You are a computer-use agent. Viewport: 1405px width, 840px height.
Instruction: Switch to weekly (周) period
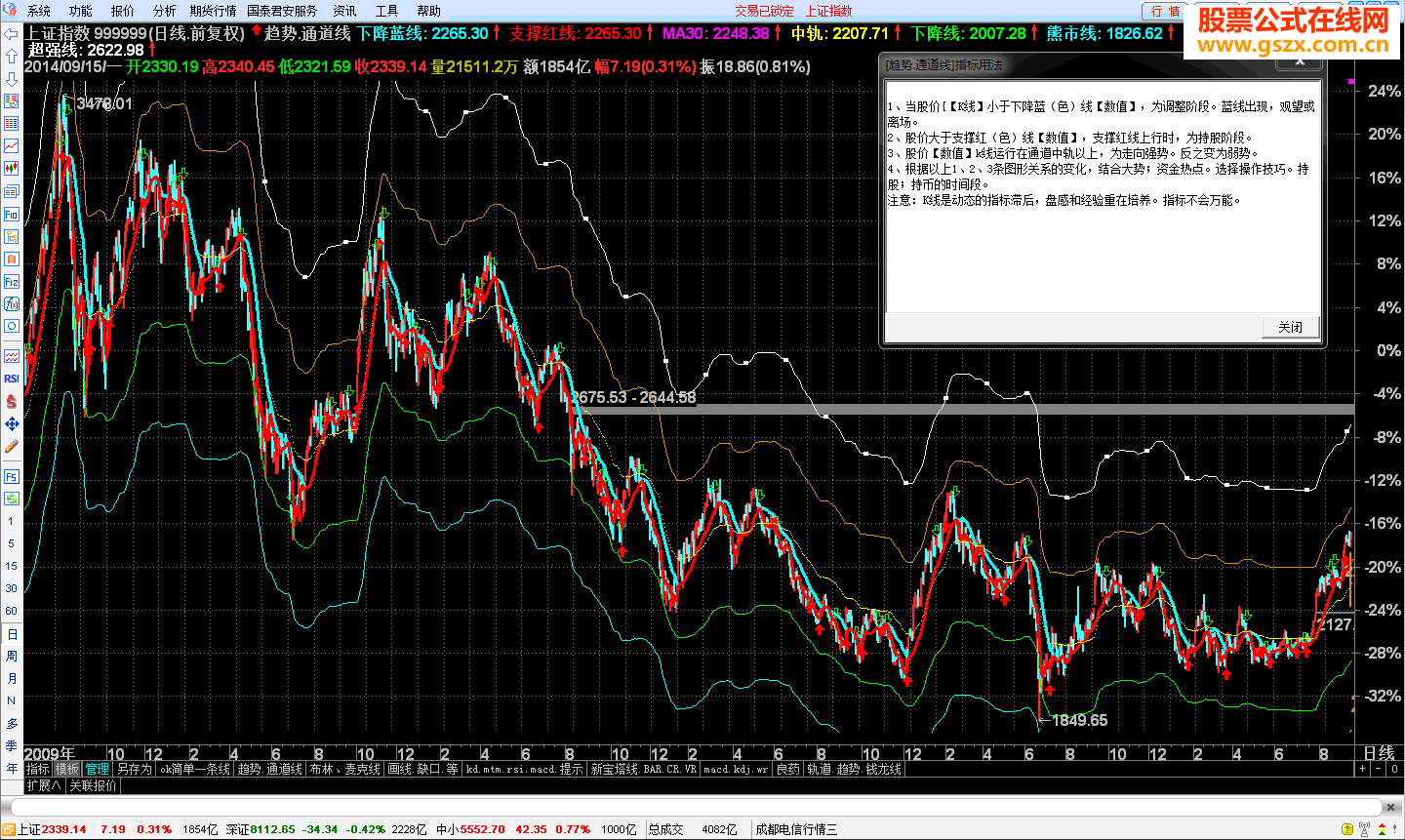(12, 657)
